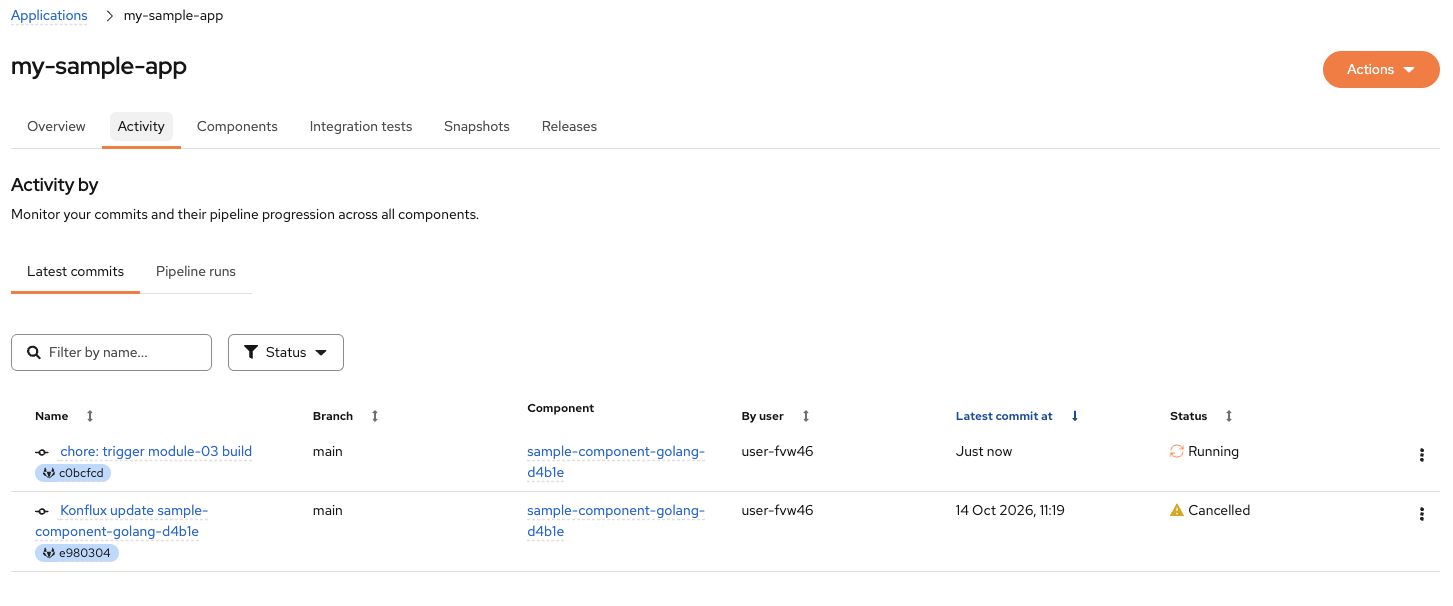This screenshot has width=1453, height=606.
Task: Open Konflux update sample-component commit link
Action: pyautogui.click(x=122, y=521)
